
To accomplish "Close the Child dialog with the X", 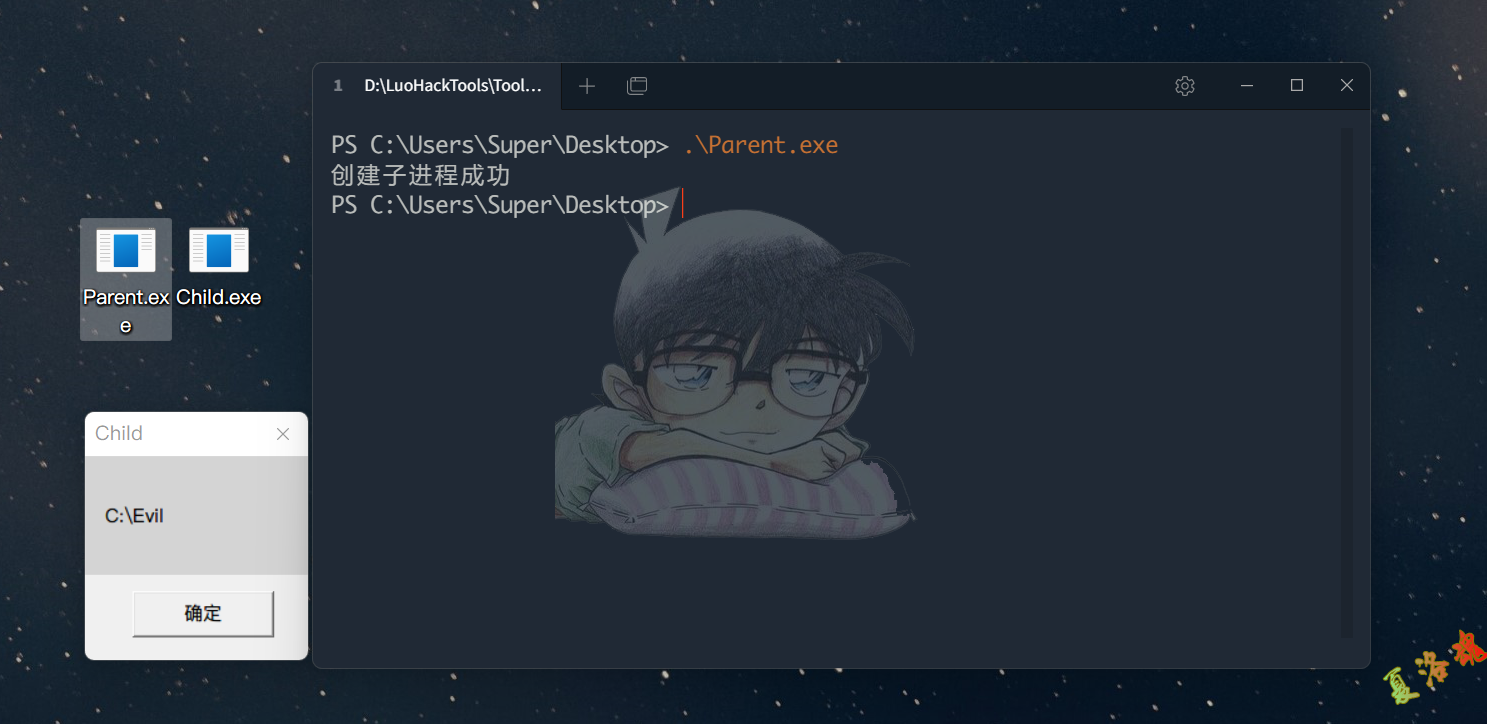I will [x=283, y=434].
